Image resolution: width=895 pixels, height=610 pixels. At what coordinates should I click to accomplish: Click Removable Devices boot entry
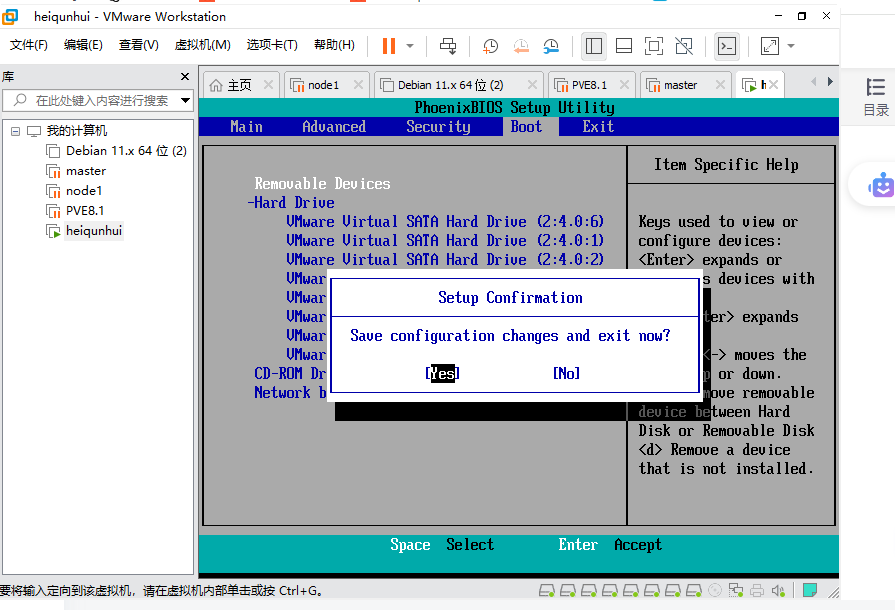click(322, 184)
